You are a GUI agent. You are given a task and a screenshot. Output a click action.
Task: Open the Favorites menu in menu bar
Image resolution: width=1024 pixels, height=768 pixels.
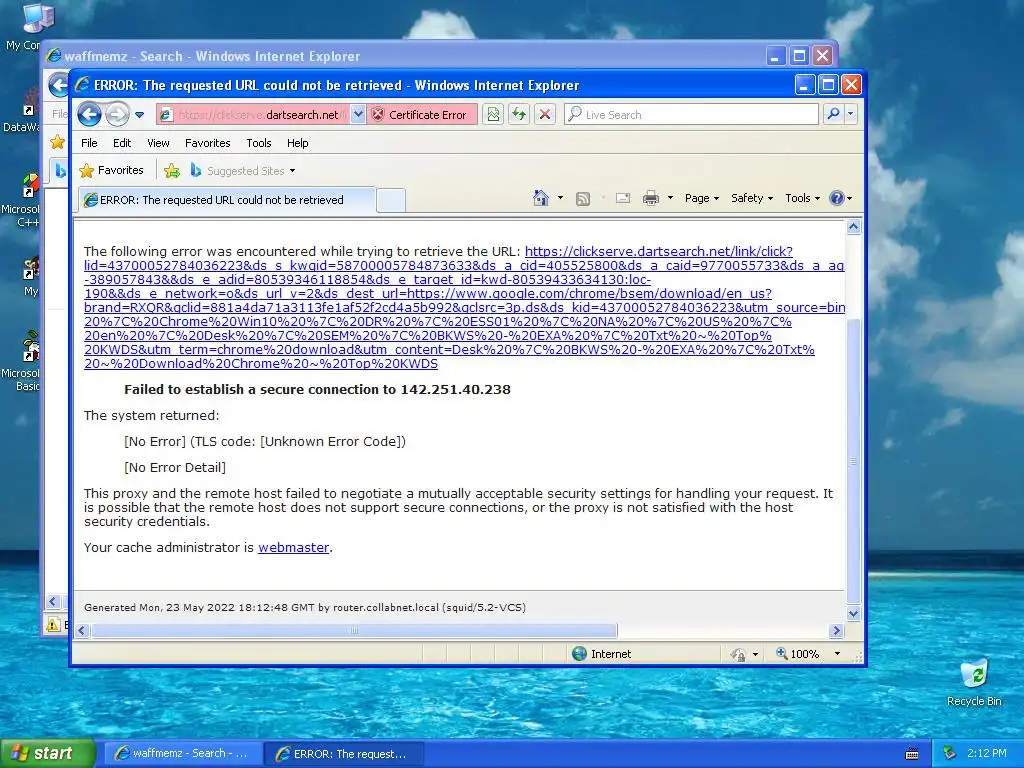[208, 143]
